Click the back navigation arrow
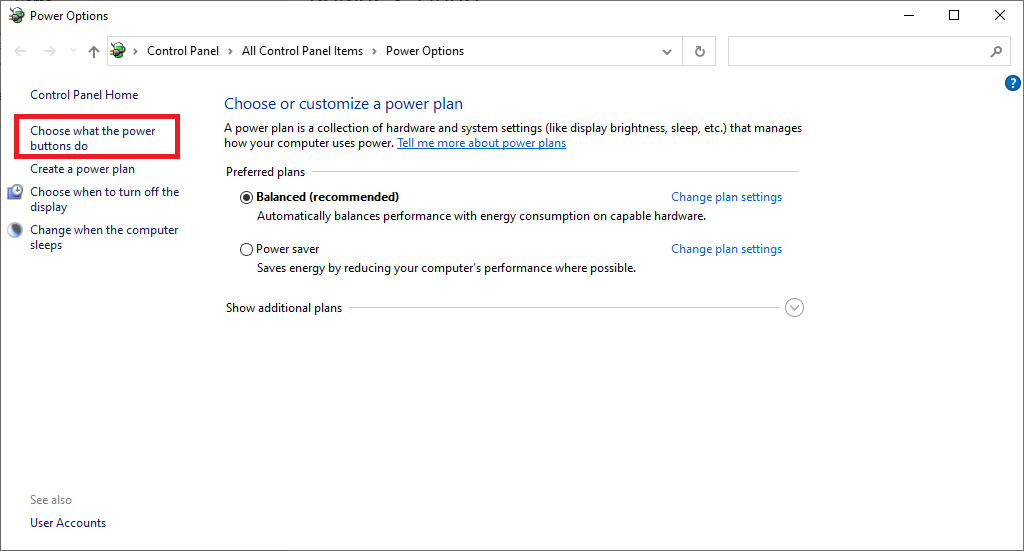 click(x=21, y=51)
